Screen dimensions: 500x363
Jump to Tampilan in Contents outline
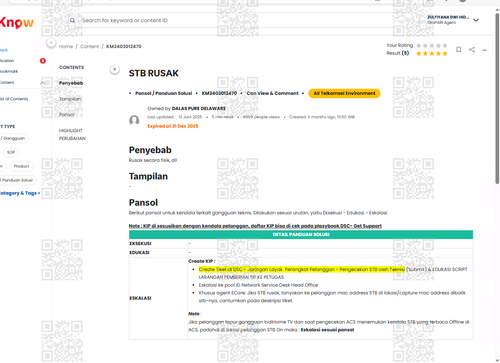(70, 99)
